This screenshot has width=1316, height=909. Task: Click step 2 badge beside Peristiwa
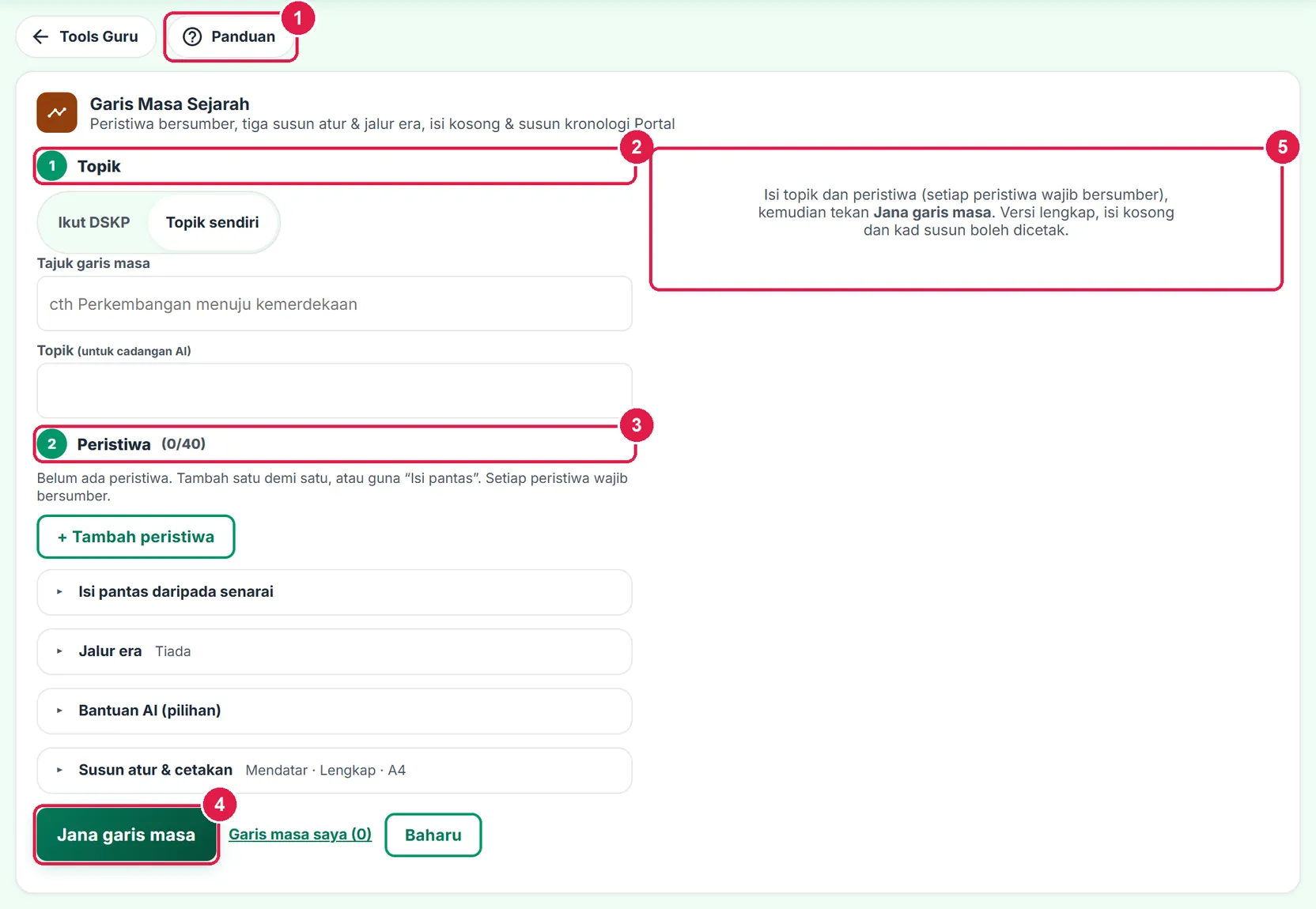coord(52,444)
